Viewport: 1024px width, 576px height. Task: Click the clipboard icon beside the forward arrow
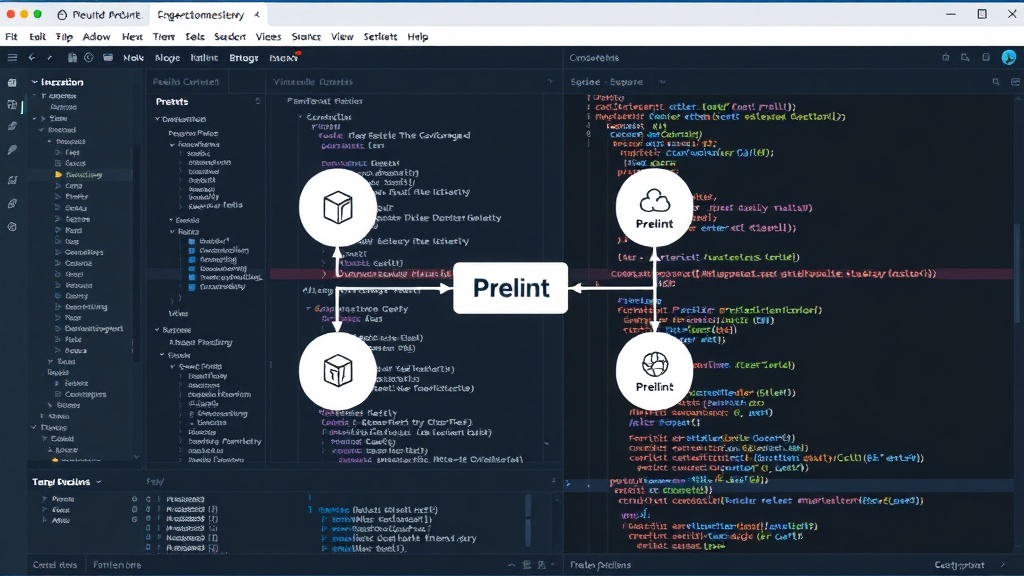(x=72, y=57)
